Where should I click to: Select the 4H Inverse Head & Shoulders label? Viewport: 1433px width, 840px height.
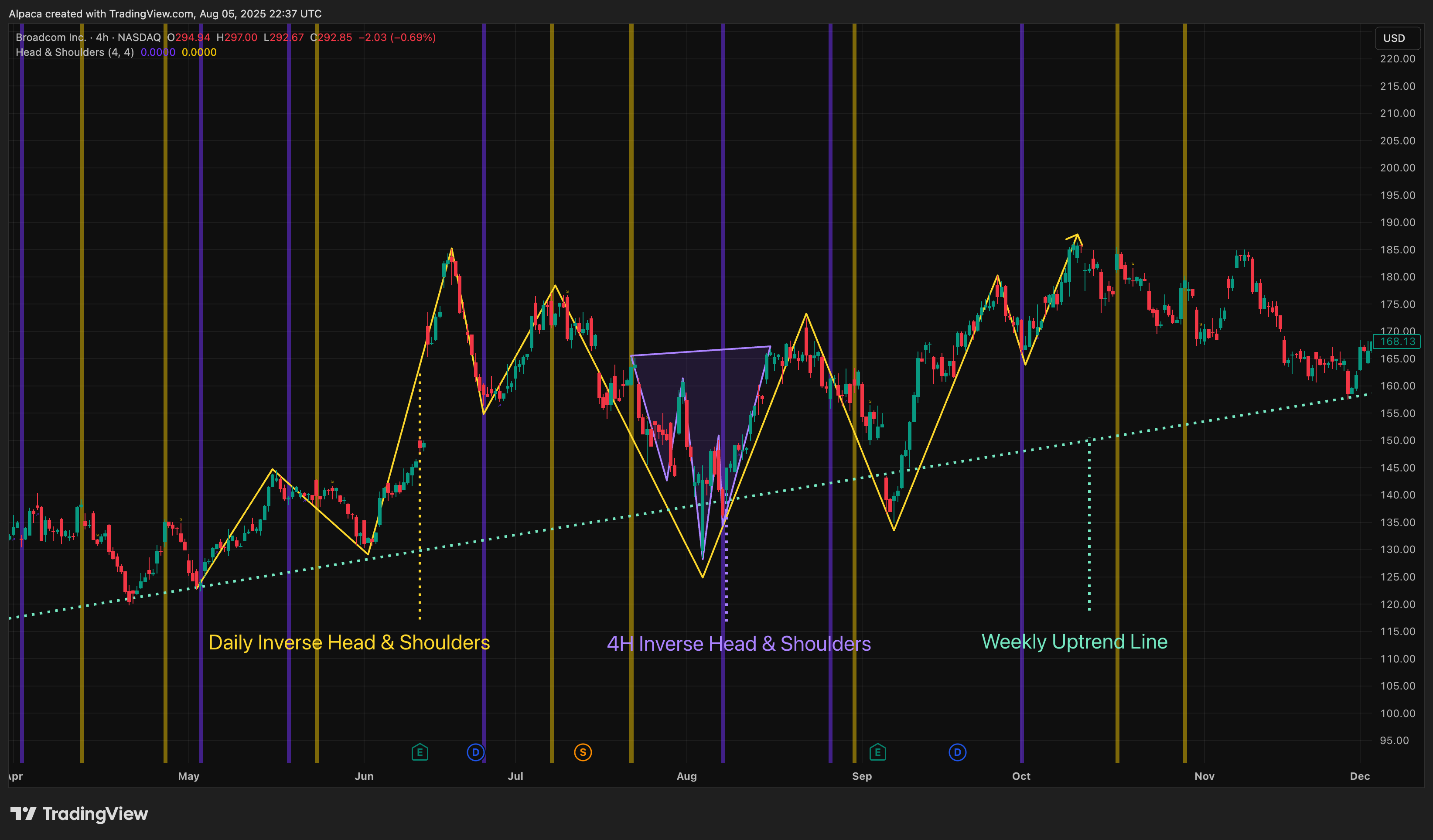[x=739, y=643]
